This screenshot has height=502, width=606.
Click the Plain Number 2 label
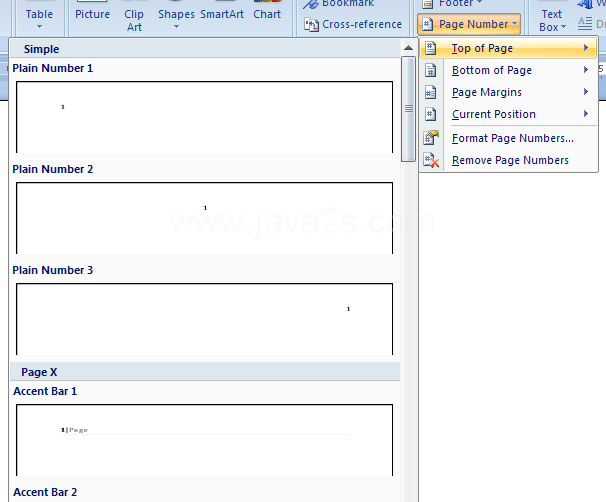point(53,169)
